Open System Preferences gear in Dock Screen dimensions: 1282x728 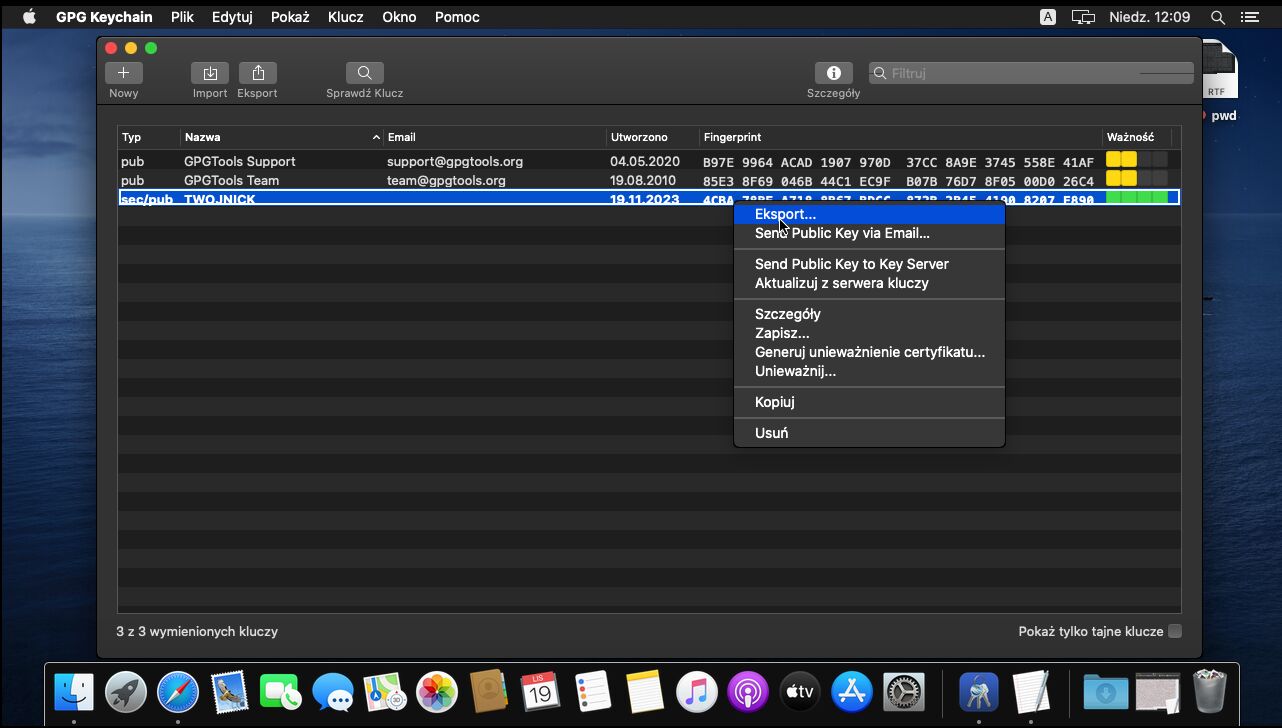tap(905, 692)
